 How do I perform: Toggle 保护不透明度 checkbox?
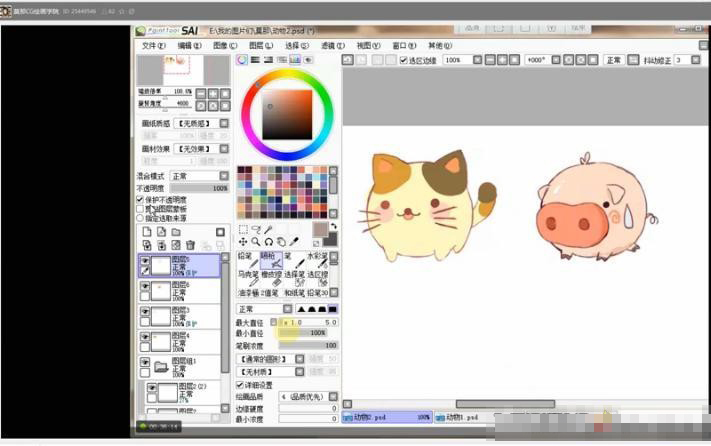(140, 199)
